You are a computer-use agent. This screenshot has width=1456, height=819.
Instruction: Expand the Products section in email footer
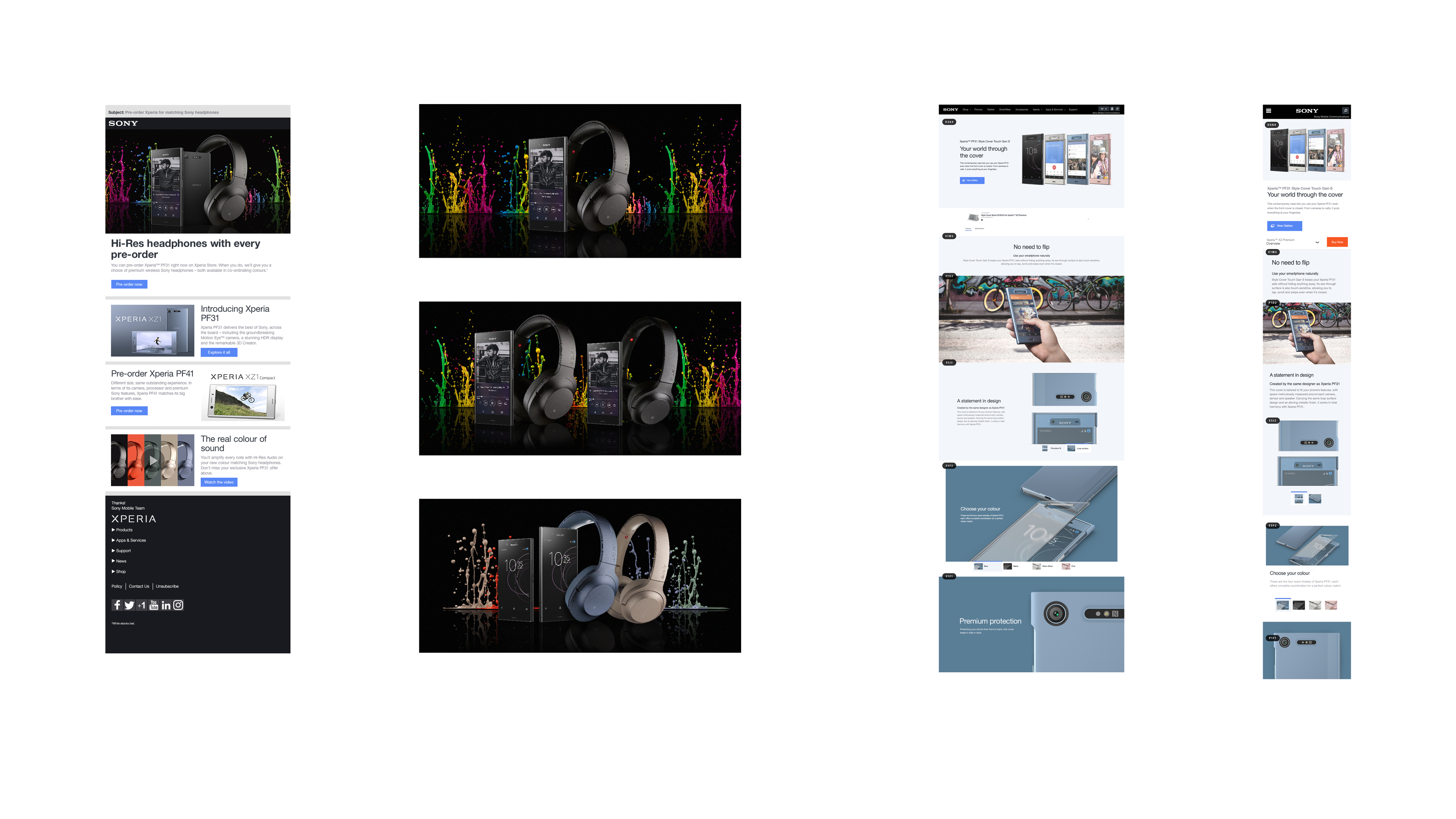(x=122, y=530)
